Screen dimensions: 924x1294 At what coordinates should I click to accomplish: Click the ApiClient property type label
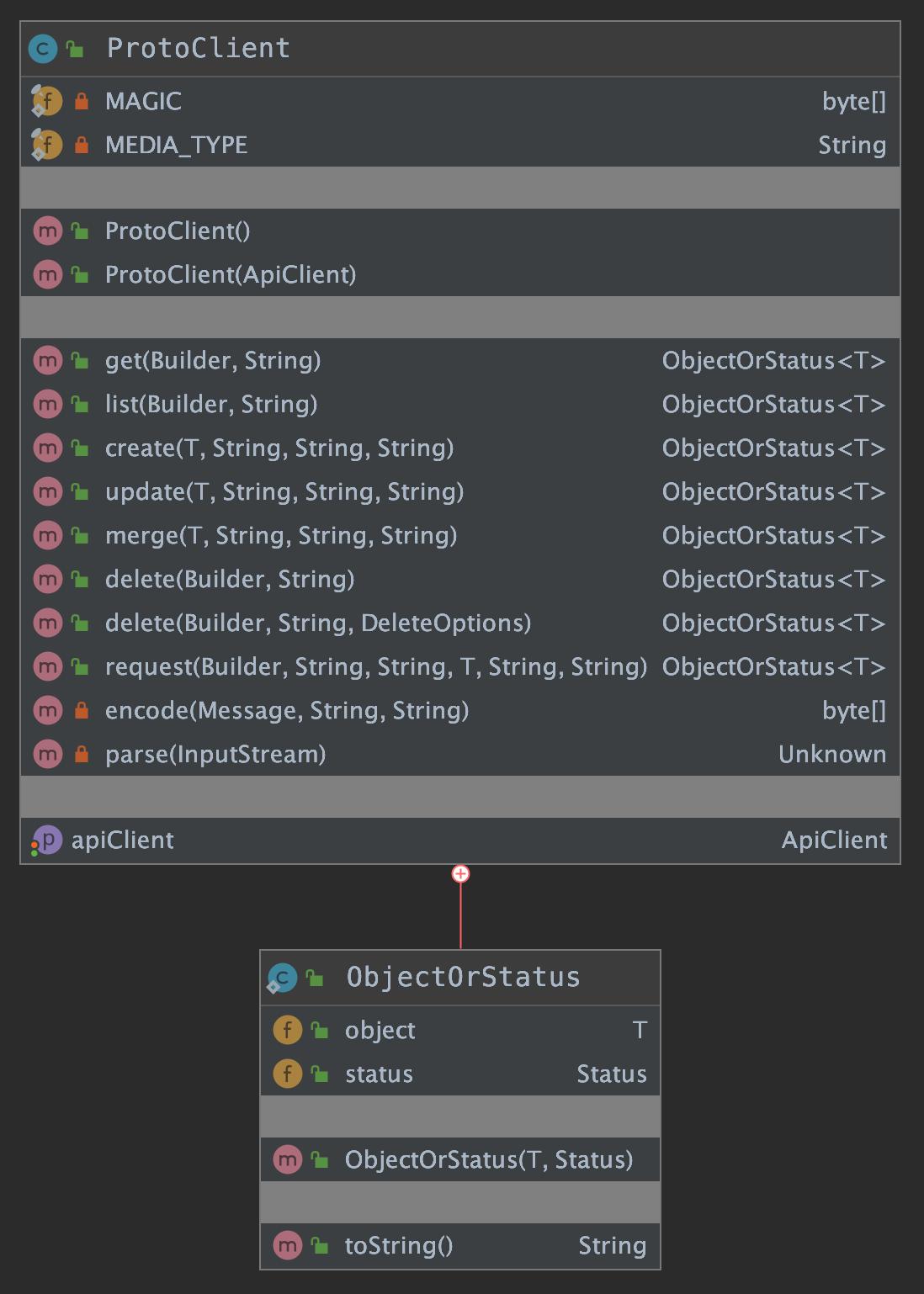tap(834, 841)
